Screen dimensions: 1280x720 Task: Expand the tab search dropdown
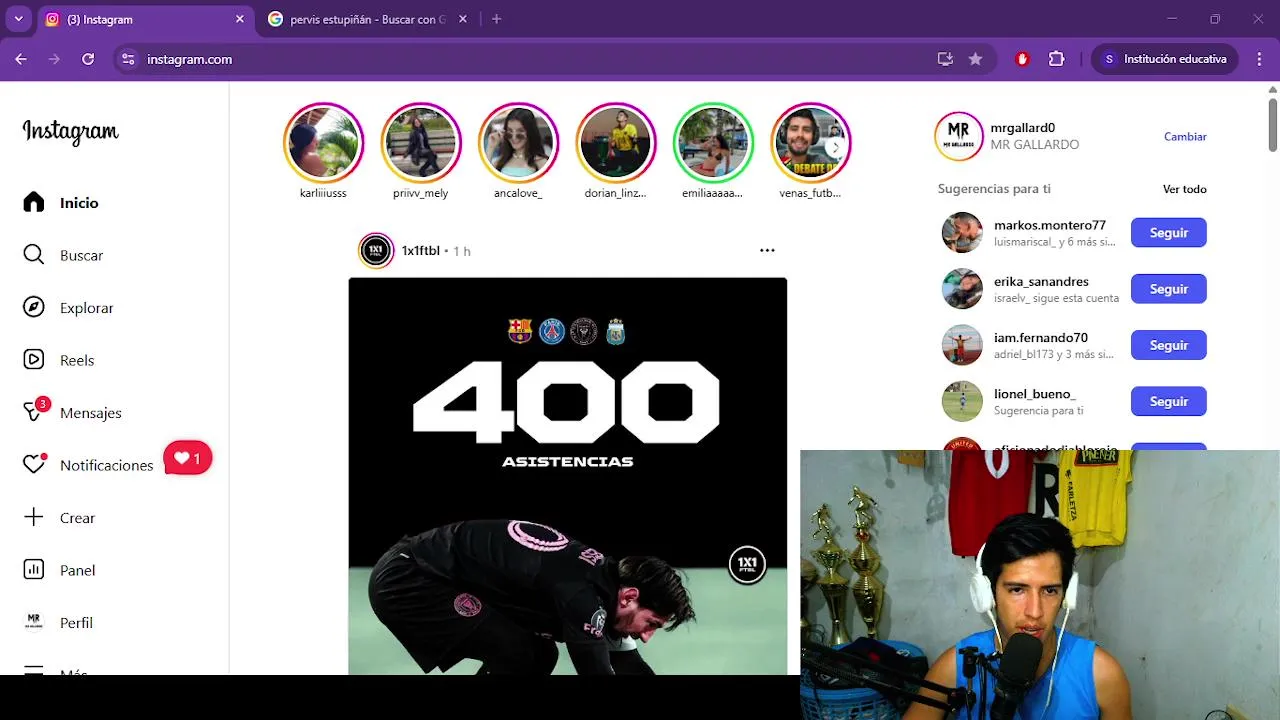(18, 19)
